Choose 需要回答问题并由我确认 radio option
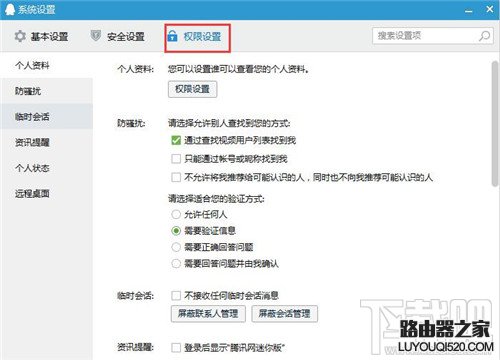 176,264
